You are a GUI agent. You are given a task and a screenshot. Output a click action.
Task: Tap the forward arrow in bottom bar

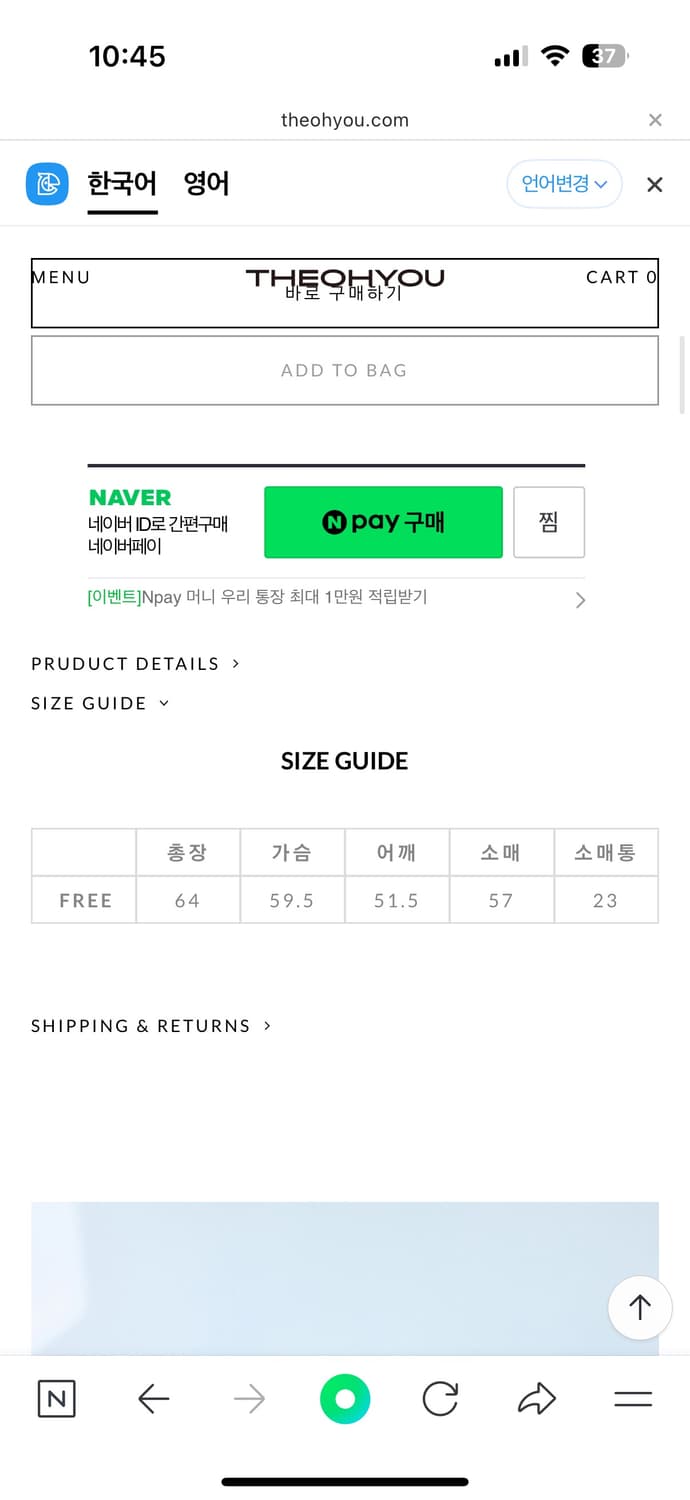249,1399
